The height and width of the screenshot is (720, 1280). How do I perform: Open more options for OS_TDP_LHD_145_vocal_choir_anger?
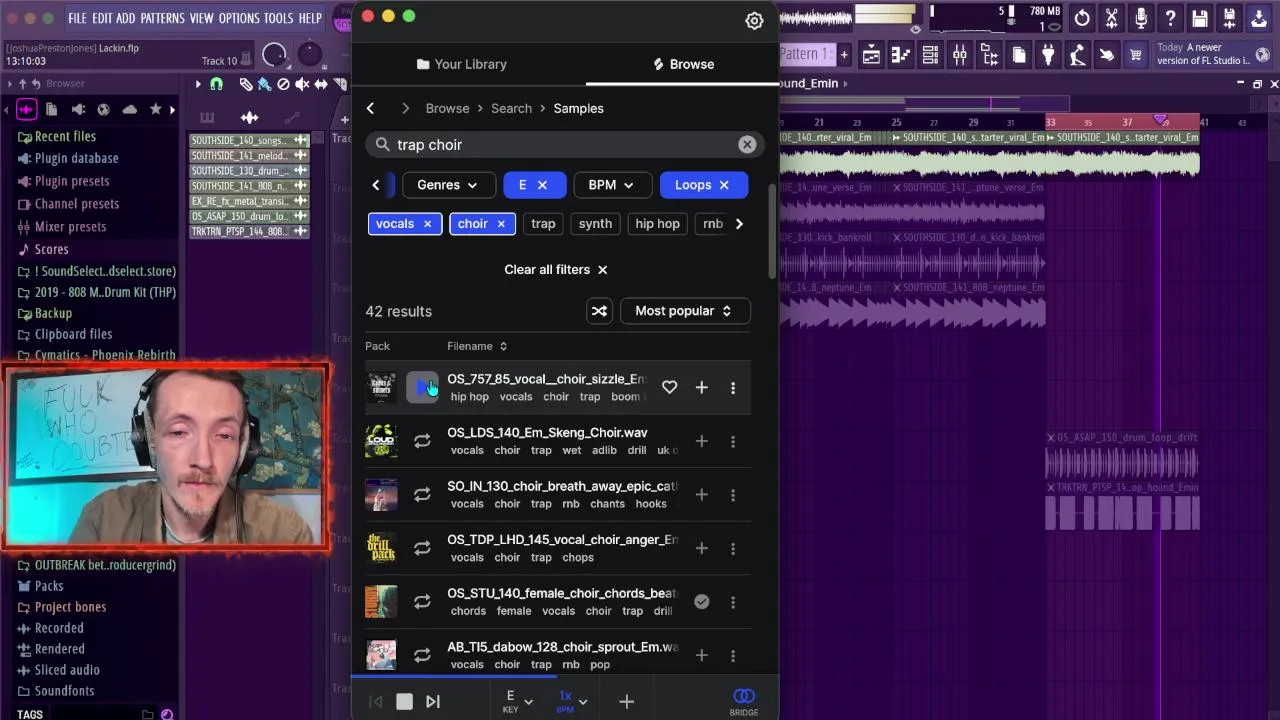732,548
